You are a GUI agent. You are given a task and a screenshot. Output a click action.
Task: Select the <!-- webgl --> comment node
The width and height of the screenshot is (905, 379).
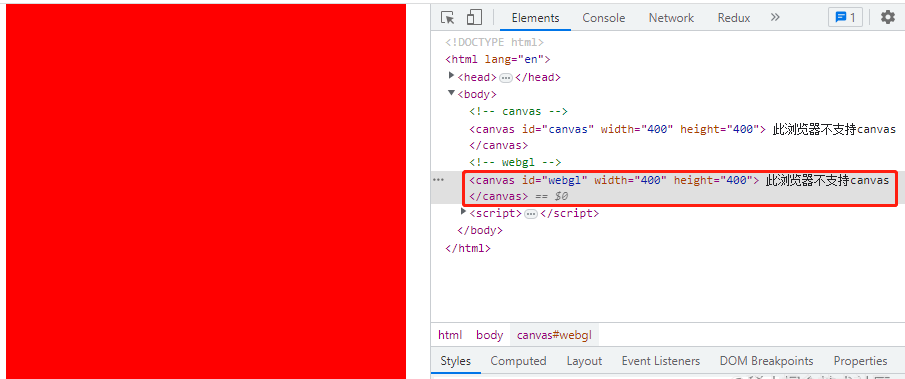click(x=515, y=163)
